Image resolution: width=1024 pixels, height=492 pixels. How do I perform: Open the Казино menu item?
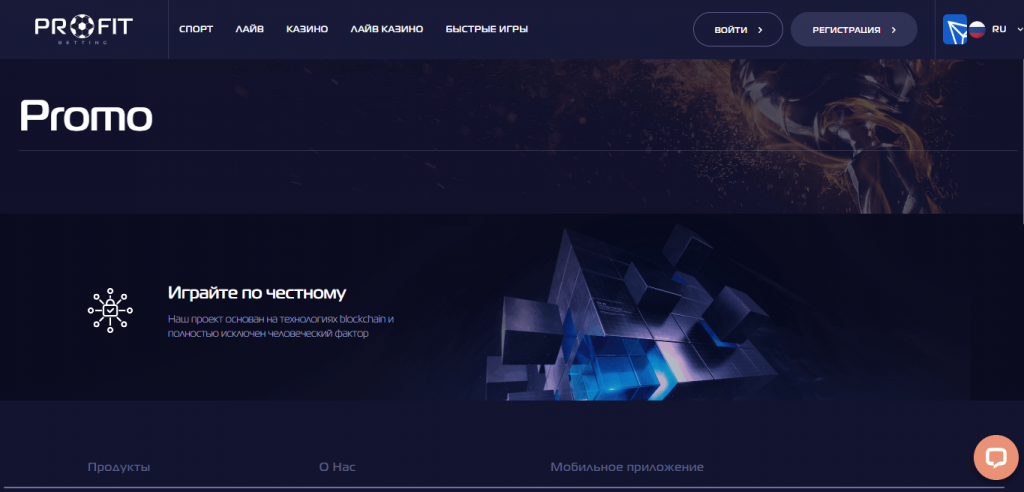[x=307, y=29]
